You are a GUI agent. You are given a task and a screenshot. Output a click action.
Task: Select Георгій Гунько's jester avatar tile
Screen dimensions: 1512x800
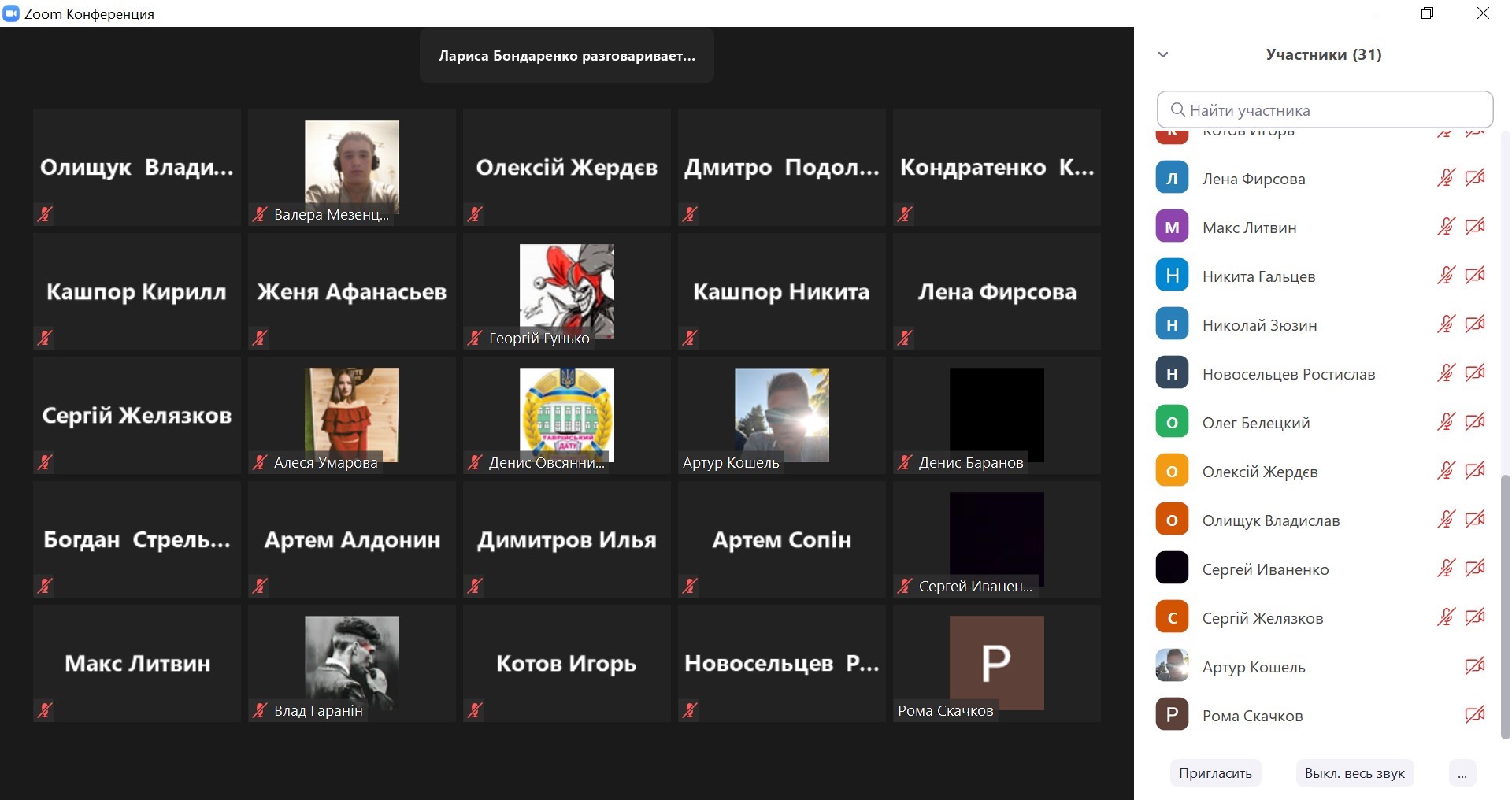[567, 291]
